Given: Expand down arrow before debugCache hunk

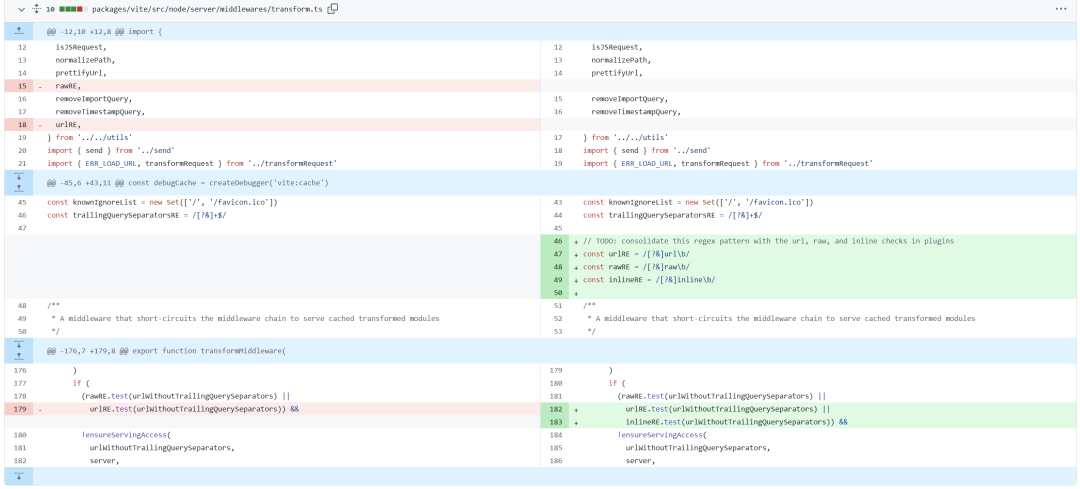Looking at the screenshot, I should coord(18,177).
